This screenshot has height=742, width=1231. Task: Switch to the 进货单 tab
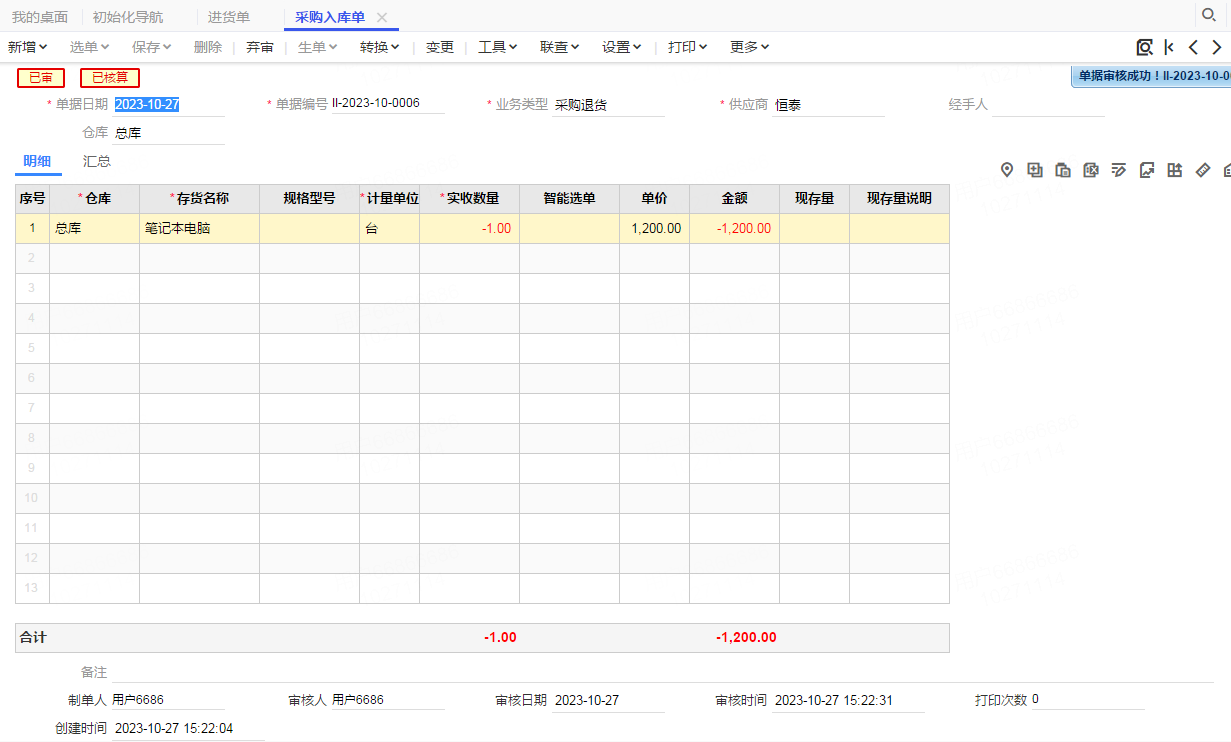pyautogui.click(x=229, y=17)
